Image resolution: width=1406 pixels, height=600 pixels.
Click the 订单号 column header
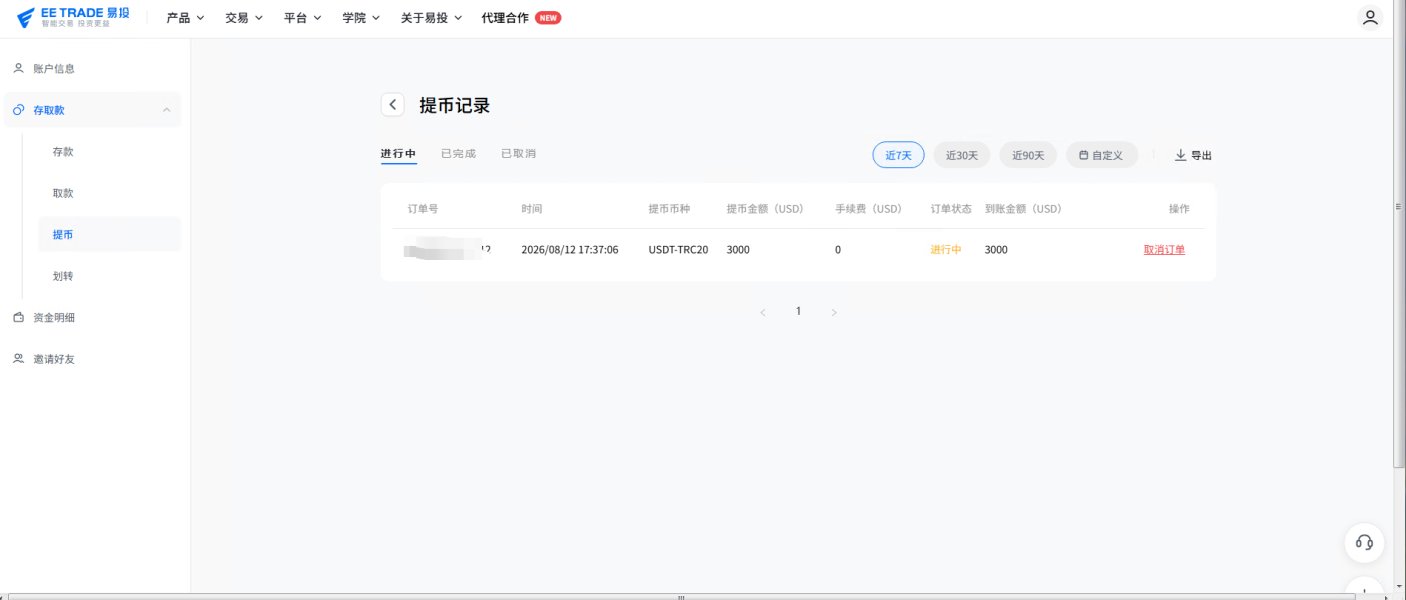(423, 209)
